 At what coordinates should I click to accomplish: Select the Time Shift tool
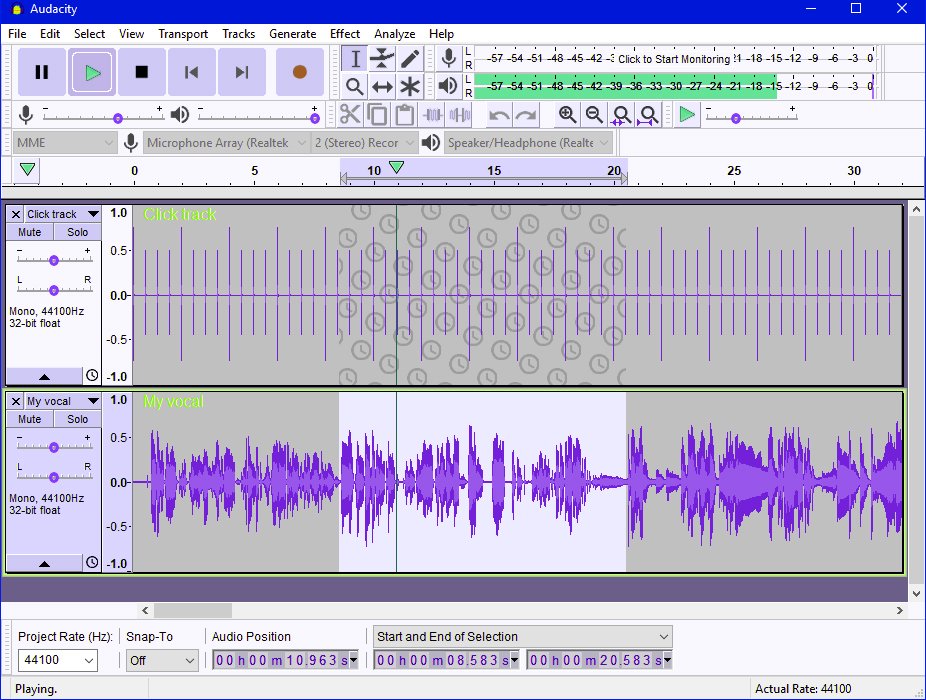coord(382,87)
